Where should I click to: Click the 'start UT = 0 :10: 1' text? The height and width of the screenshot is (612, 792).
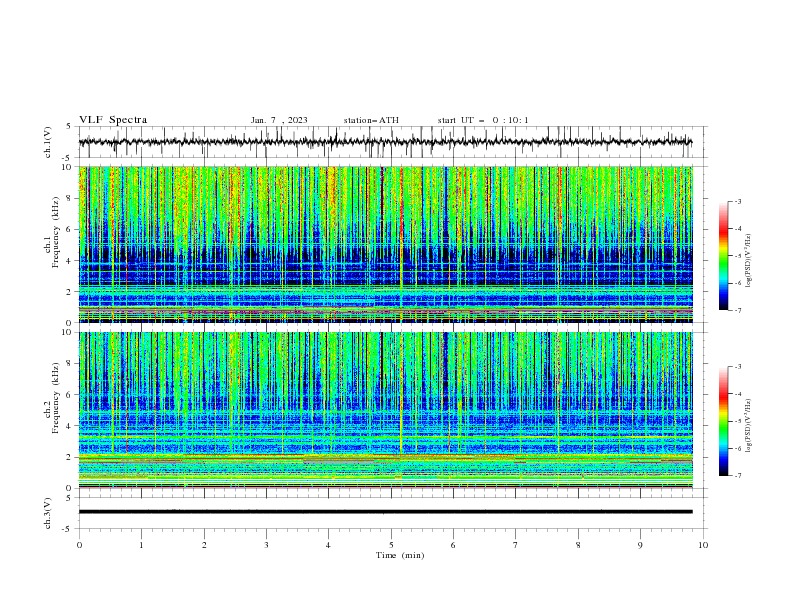483,120
